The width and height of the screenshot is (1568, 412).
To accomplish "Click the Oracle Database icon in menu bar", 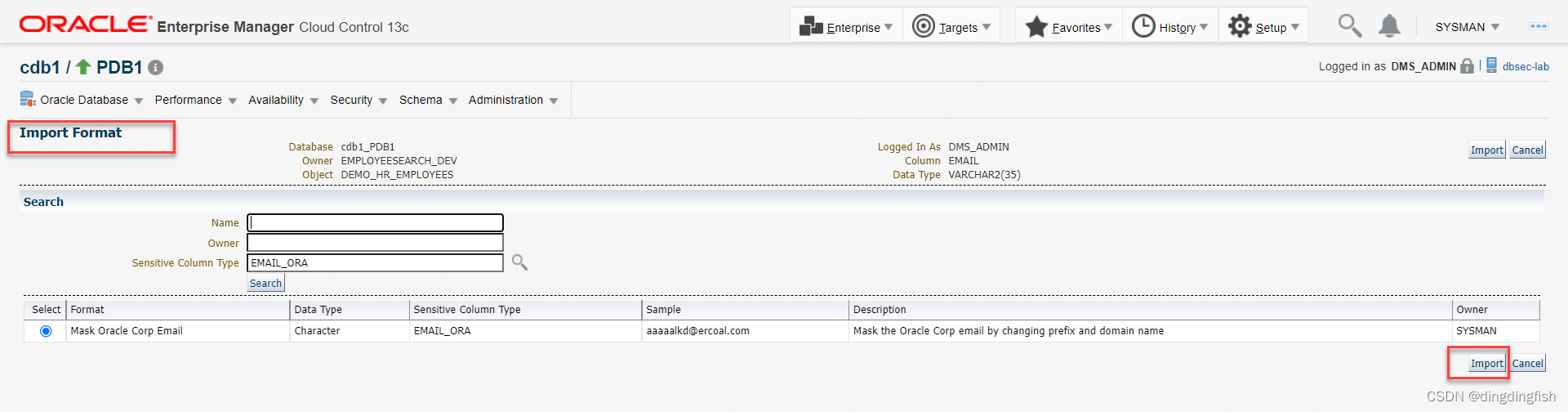I will point(28,100).
